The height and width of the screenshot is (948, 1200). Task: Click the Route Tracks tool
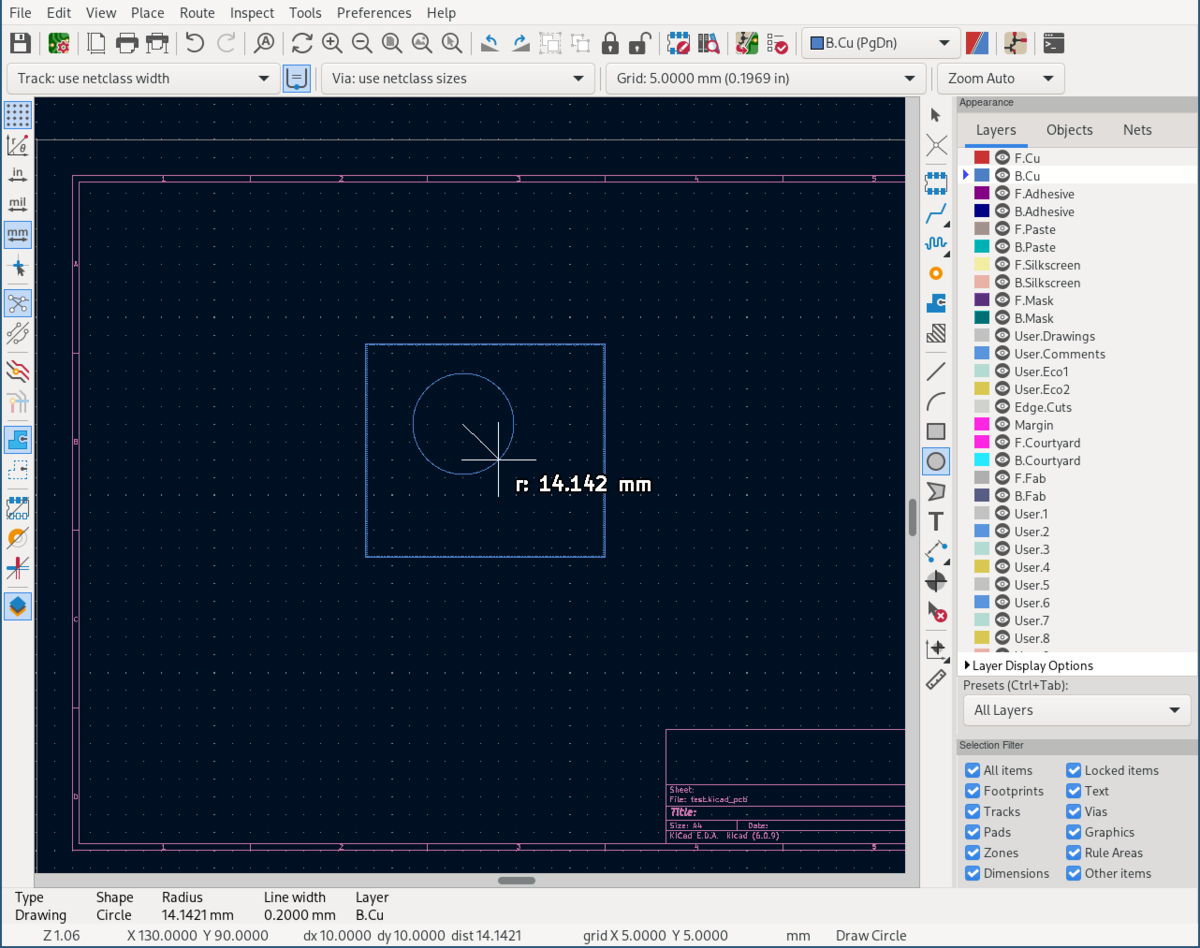pyautogui.click(x=936, y=214)
